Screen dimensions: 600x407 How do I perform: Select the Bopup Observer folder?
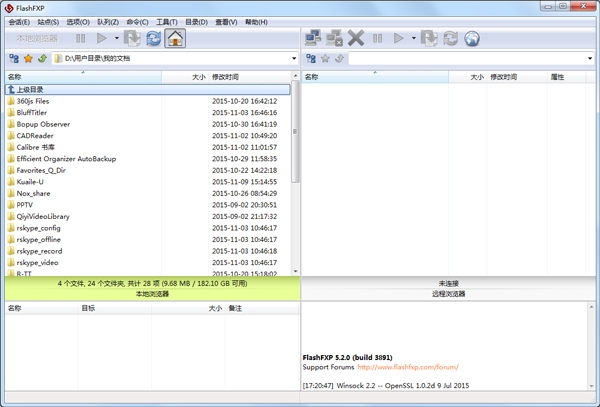pyautogui.click(x=148, y=124)
